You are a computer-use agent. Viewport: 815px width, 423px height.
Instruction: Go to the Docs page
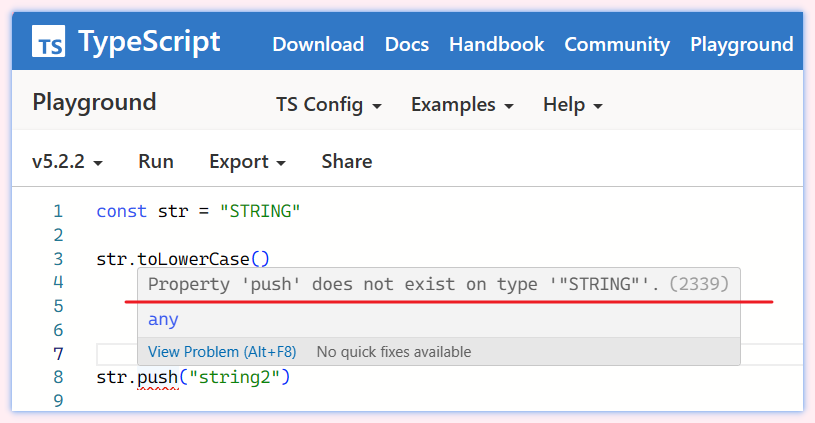coord(407,44)
